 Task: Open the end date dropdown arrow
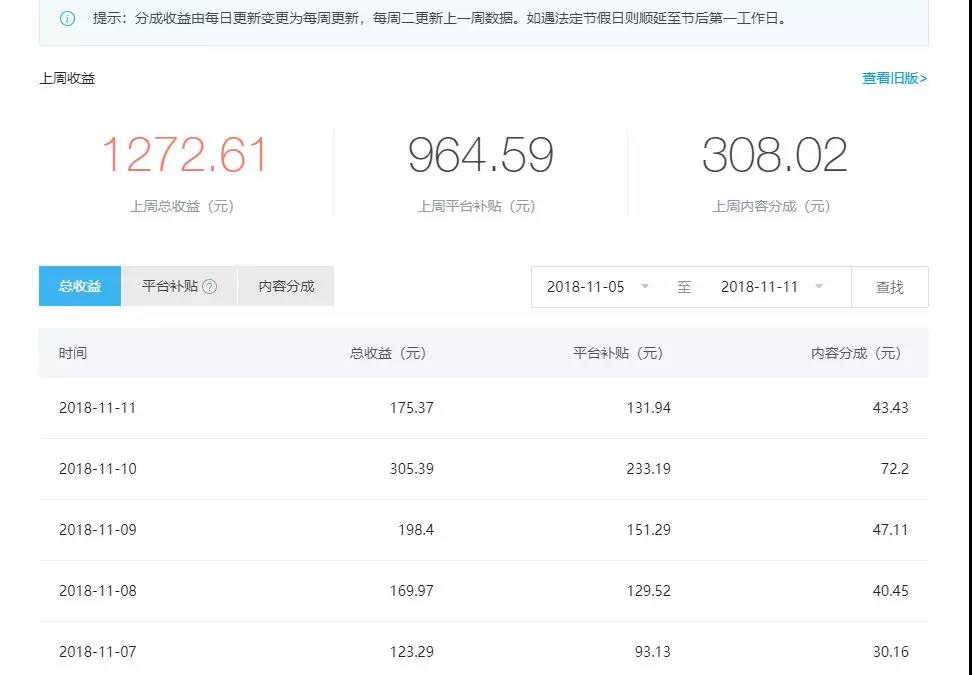(x=819, y=287)
